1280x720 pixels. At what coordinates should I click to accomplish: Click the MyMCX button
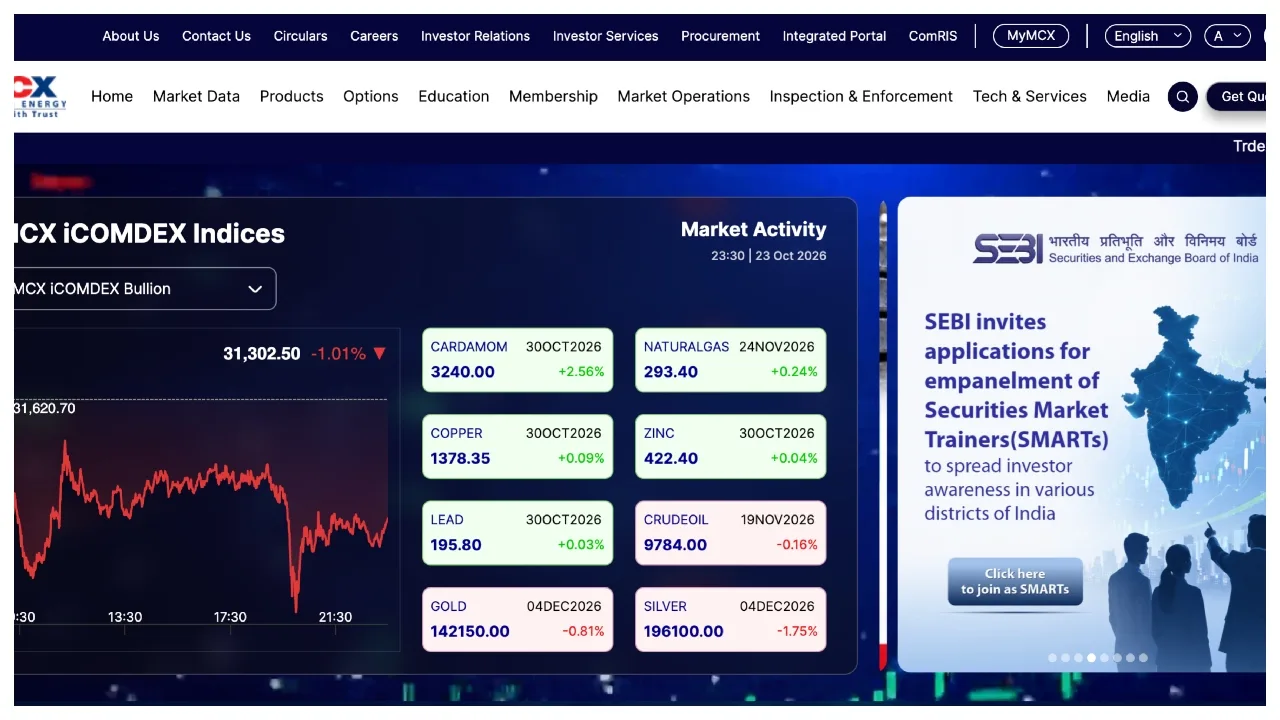coord(1031,36)
